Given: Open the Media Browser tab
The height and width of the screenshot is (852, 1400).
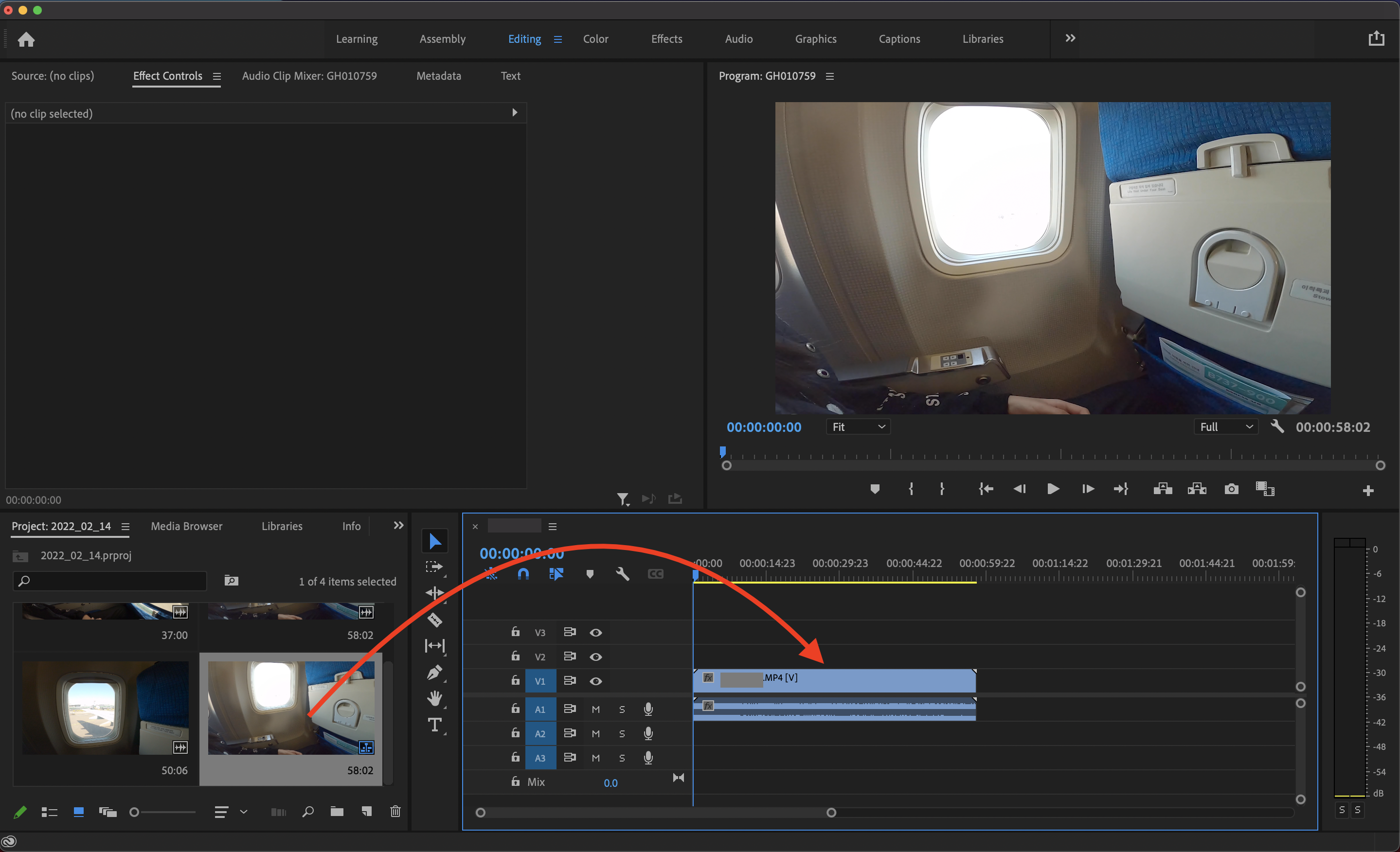Looking at the screenshot, I should pos(186,526).
